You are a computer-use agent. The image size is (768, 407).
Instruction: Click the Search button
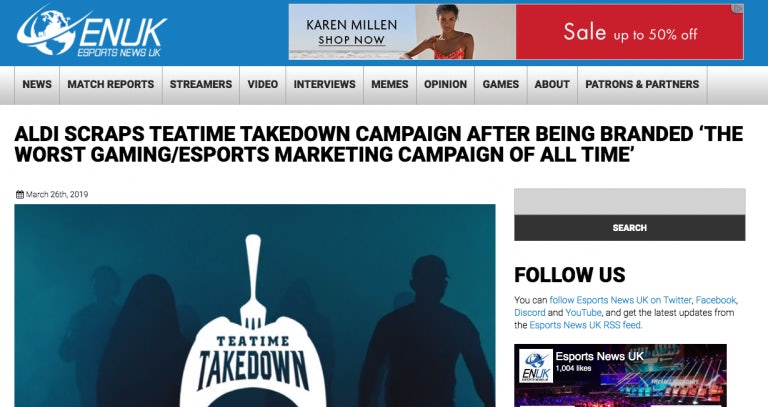629,228
